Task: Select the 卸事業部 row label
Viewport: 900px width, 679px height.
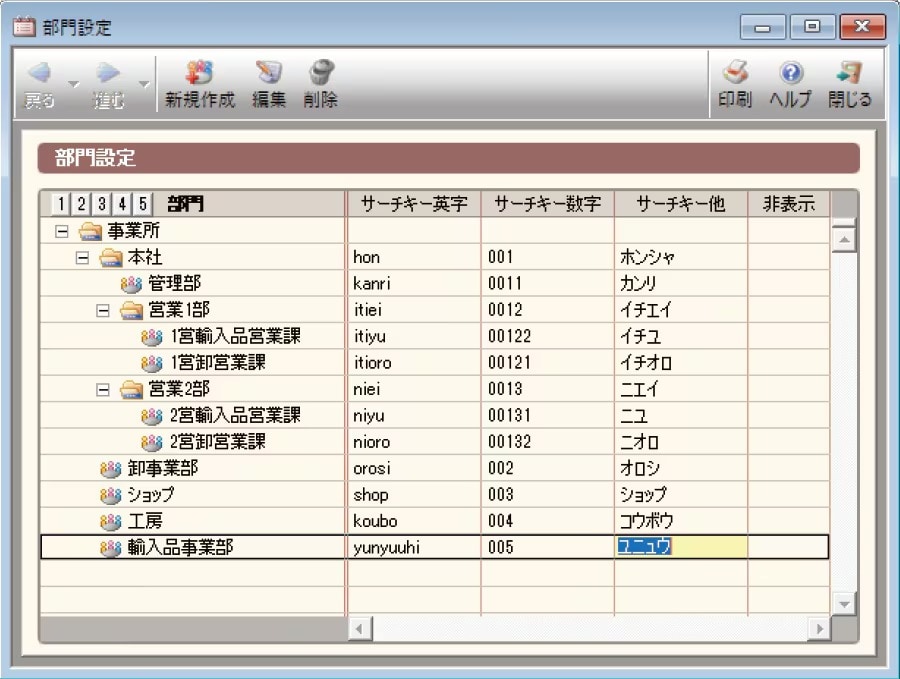Action: (x=162, y=468)
